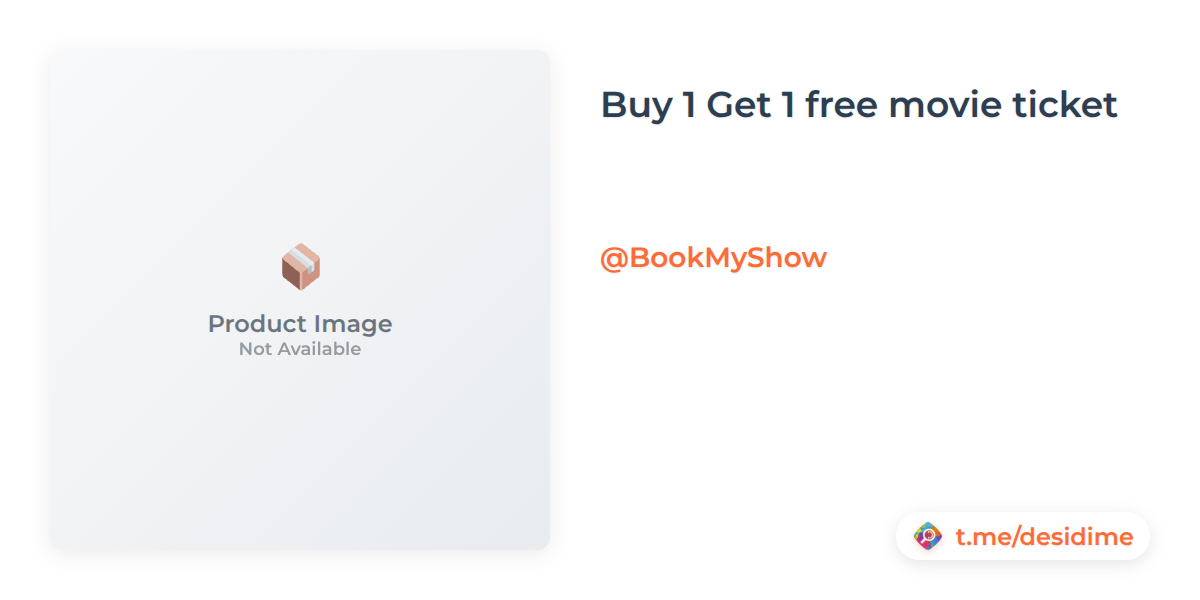
Task: Open the colorful DesiDime logo icon
Action: pyautogui.click(x=928, y=537)
